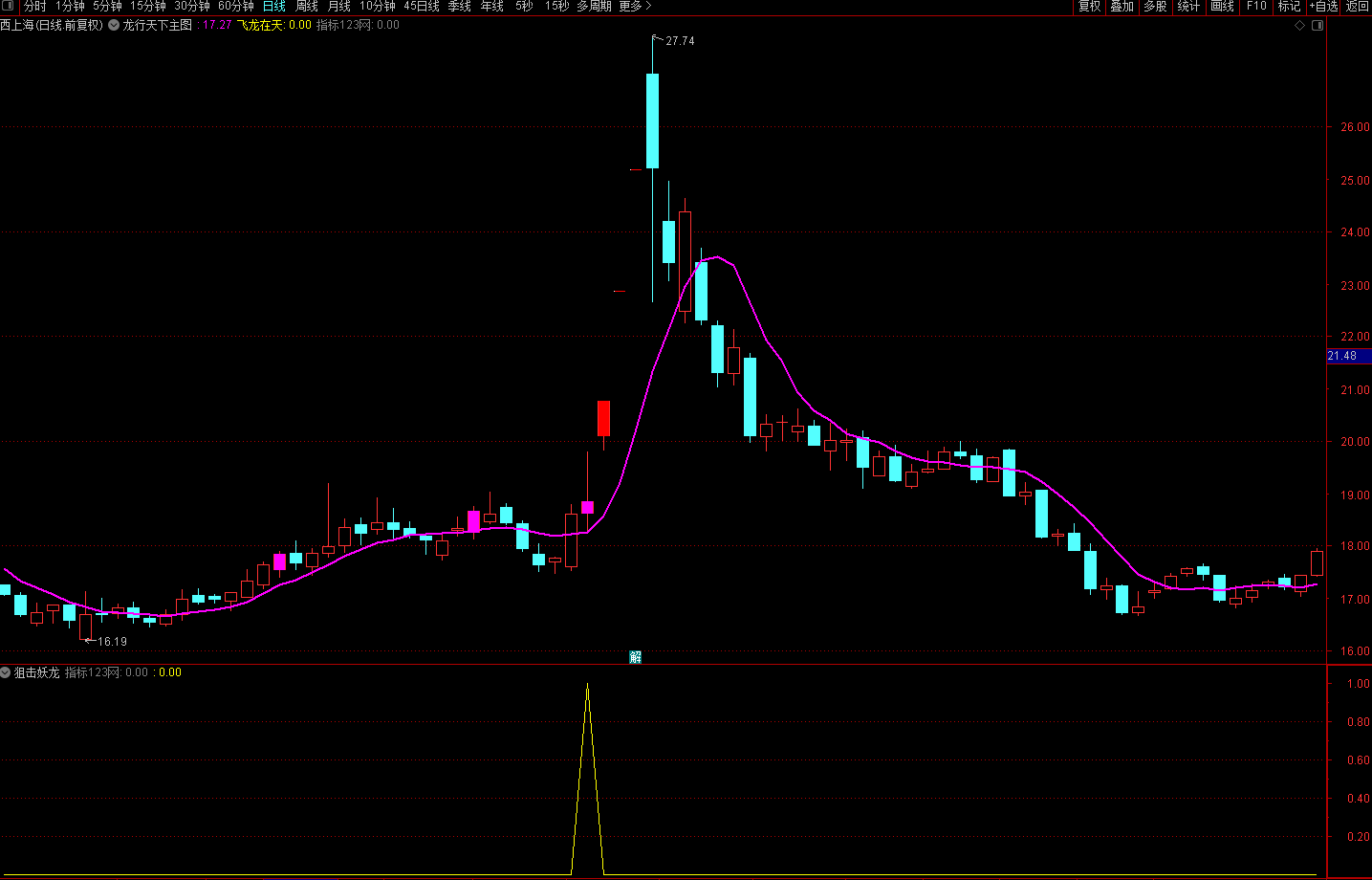Image resolution: width=1372 pixels, height=880 pixels.
Task: Select the 60分钟 period tab
Action: 236,7
